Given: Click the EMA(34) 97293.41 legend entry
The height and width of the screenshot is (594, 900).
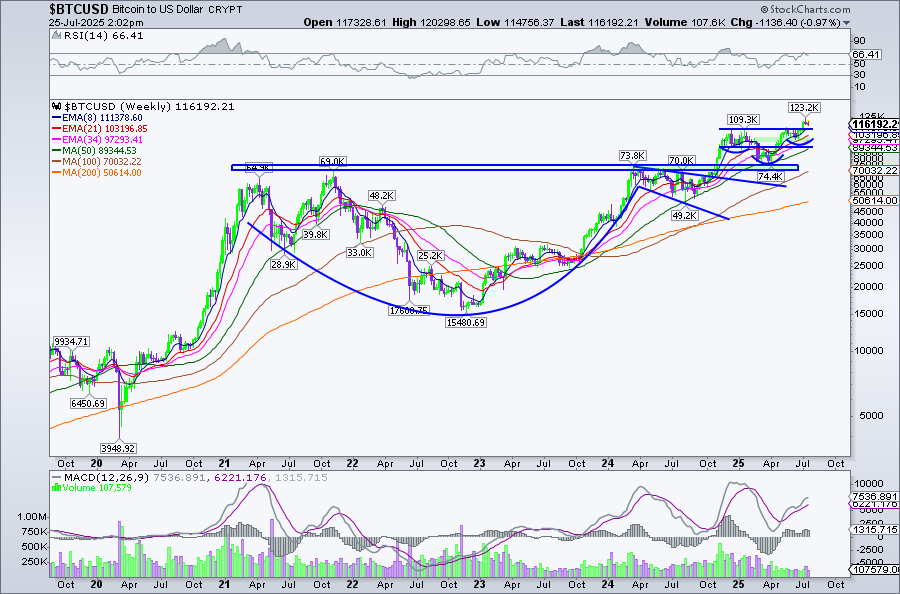Looking at the screenshot, I should [97, 139].
